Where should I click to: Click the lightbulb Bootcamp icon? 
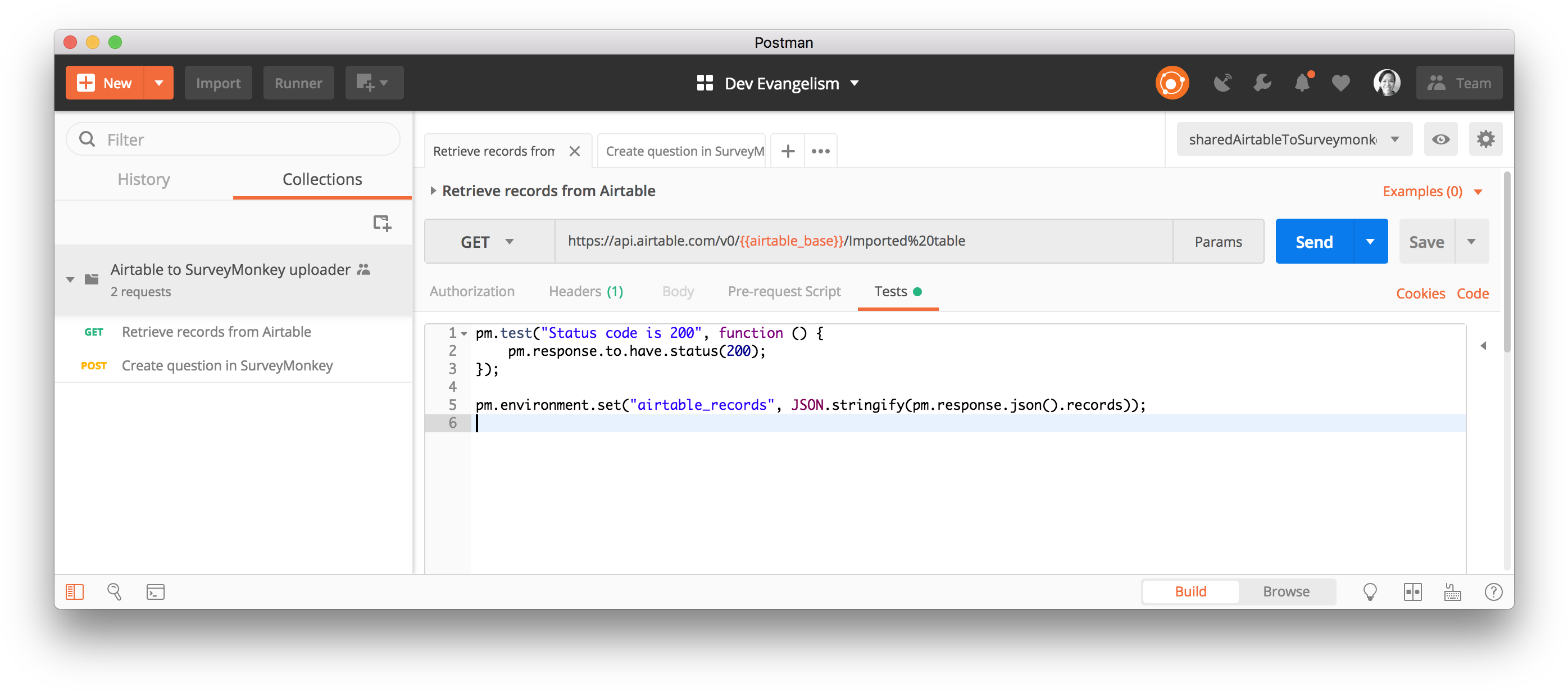click(x=1370, y=591)
